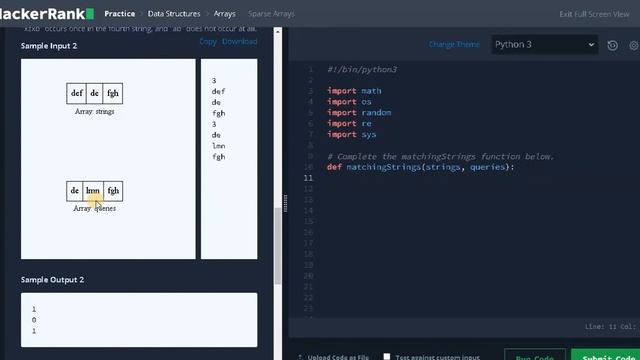Click the 'import sys' line
This screenshot has height=360, width=640.
(x=351, y=135)
